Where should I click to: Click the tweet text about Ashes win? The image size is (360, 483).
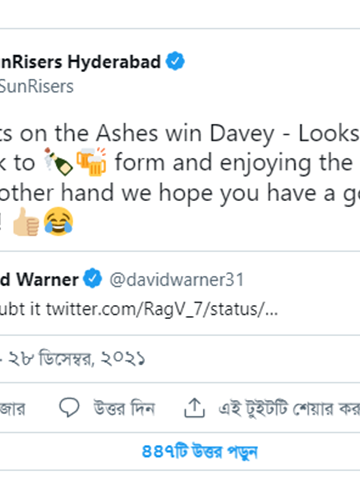[180, 177]
